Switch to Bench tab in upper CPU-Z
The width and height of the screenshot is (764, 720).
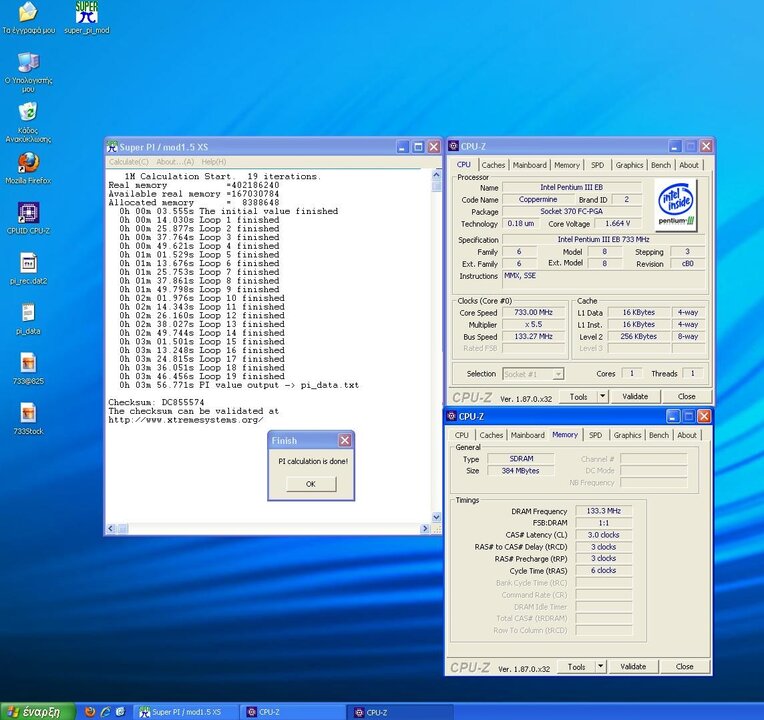661,165
